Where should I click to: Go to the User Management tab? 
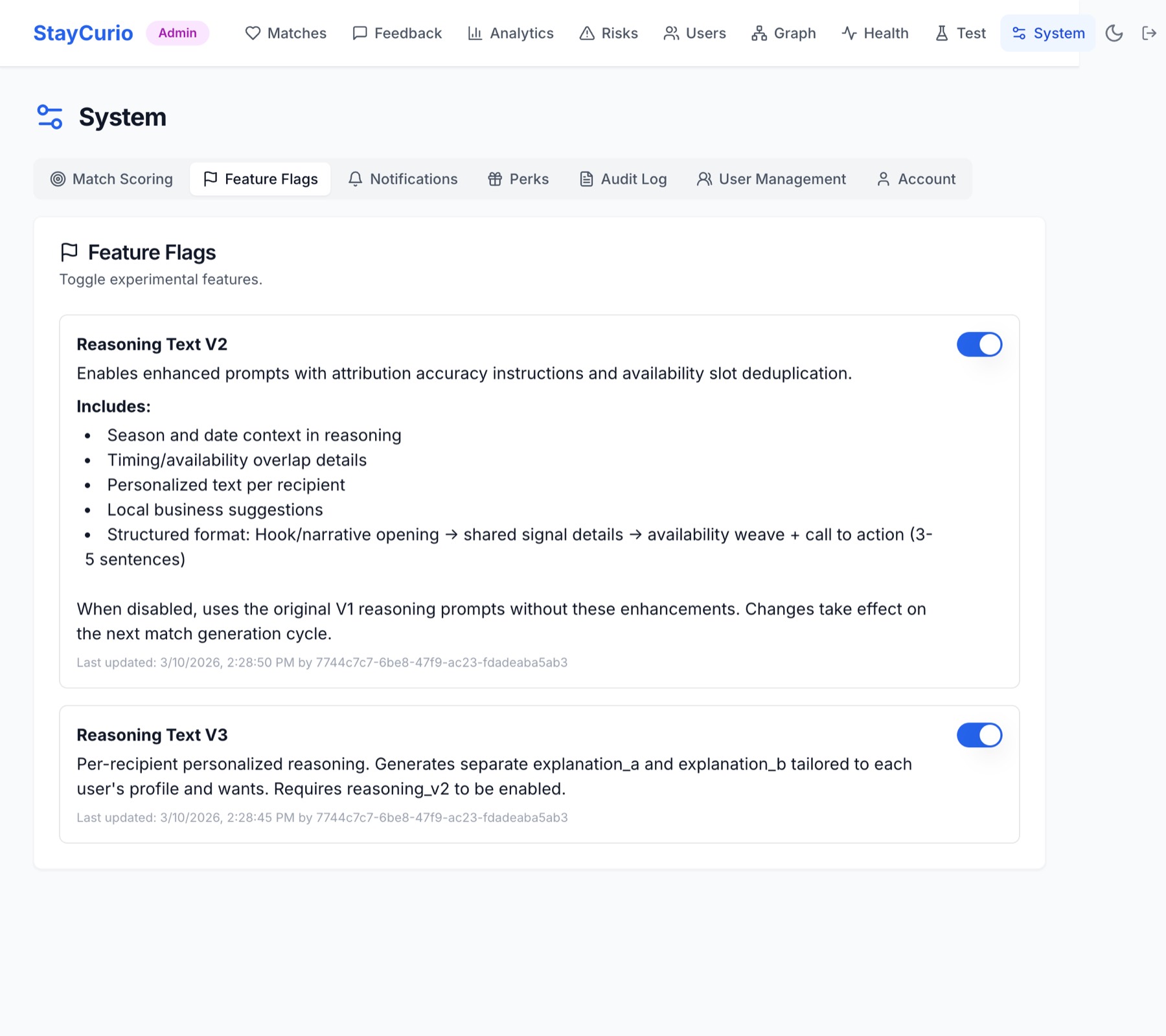point(772,179)
